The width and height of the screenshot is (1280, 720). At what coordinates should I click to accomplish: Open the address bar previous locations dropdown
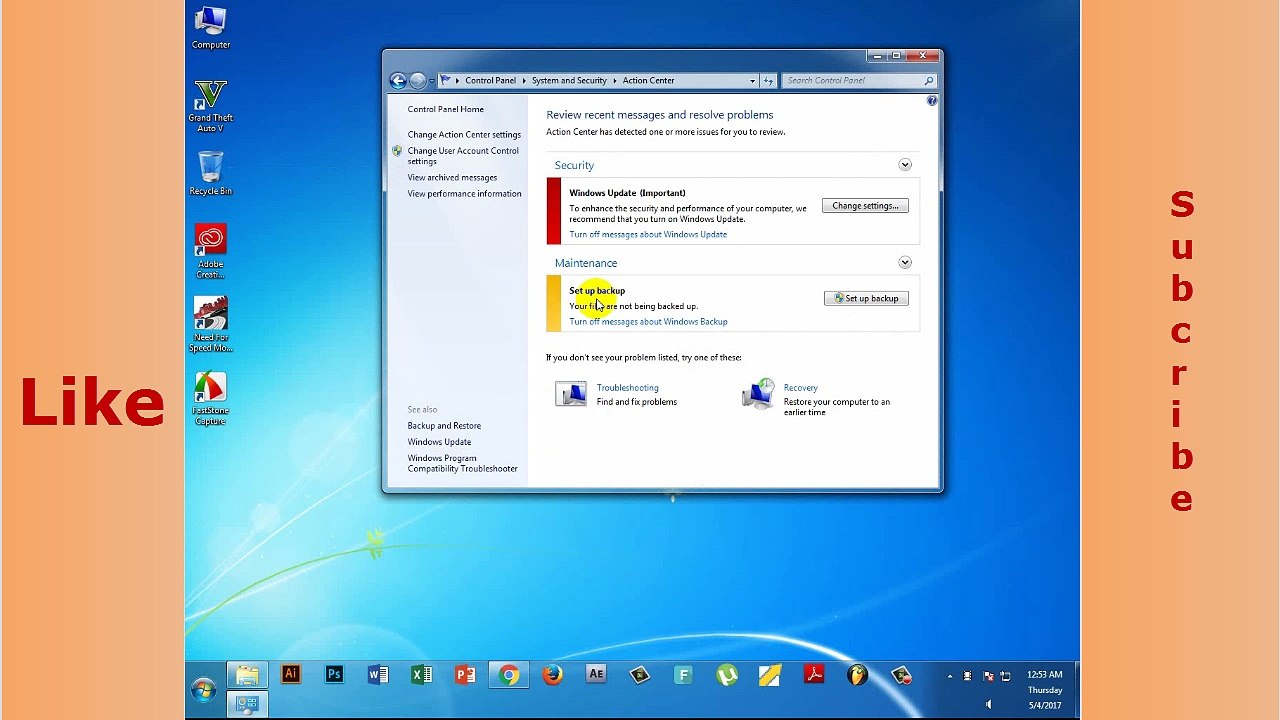tap(752, 81)
